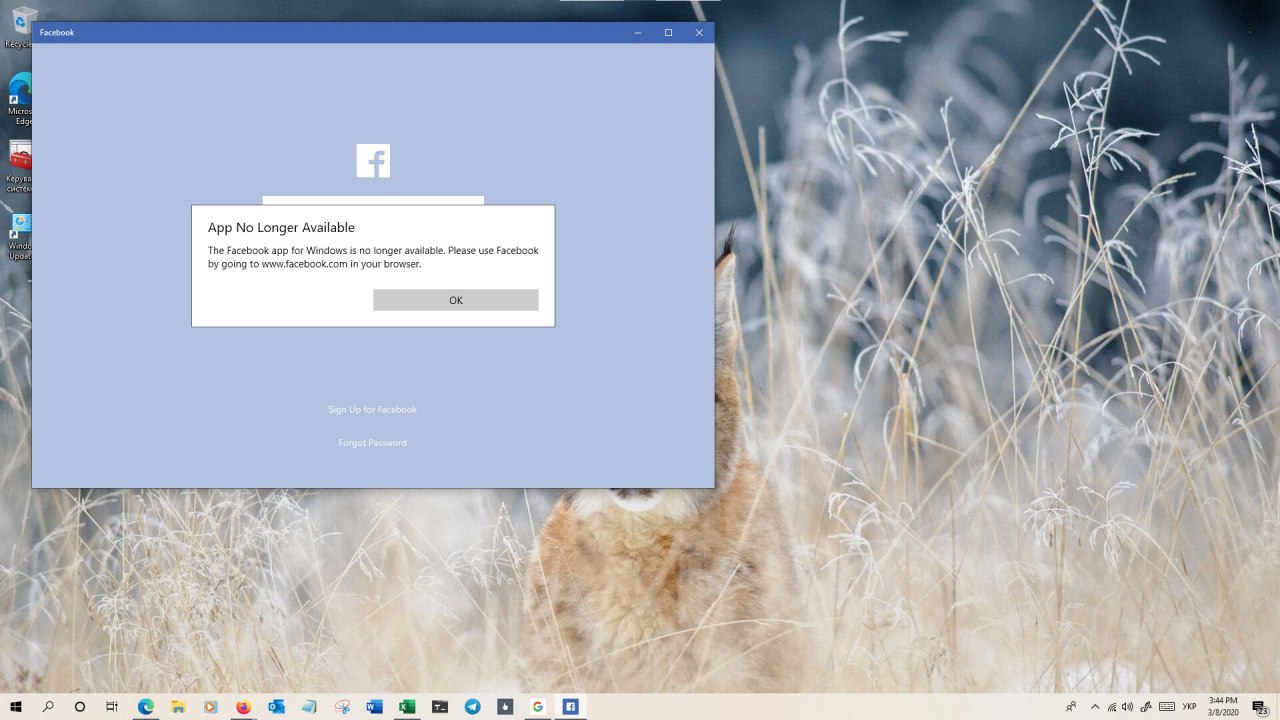Open the network status tray icon
This screenshot has height=720, width=1280.
[1112, 706]
